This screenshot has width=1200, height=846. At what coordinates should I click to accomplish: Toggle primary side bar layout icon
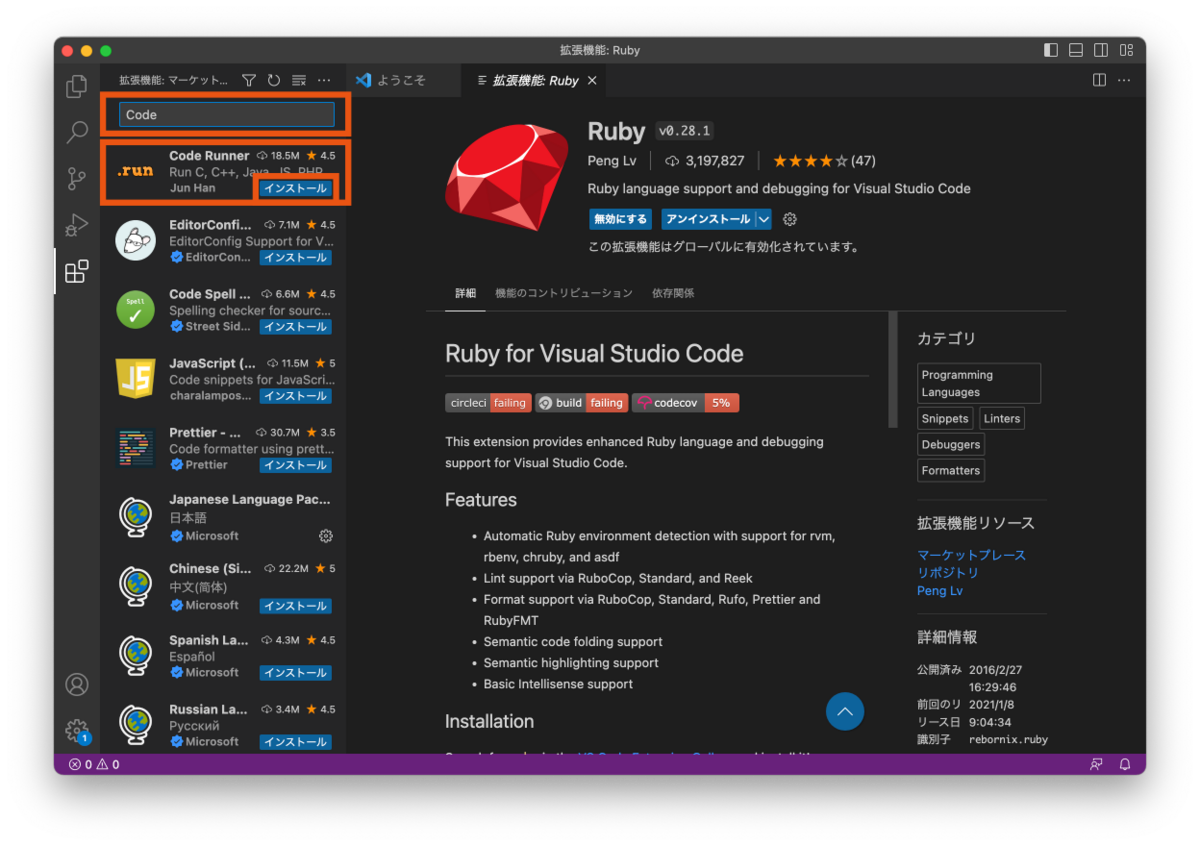1050,50
